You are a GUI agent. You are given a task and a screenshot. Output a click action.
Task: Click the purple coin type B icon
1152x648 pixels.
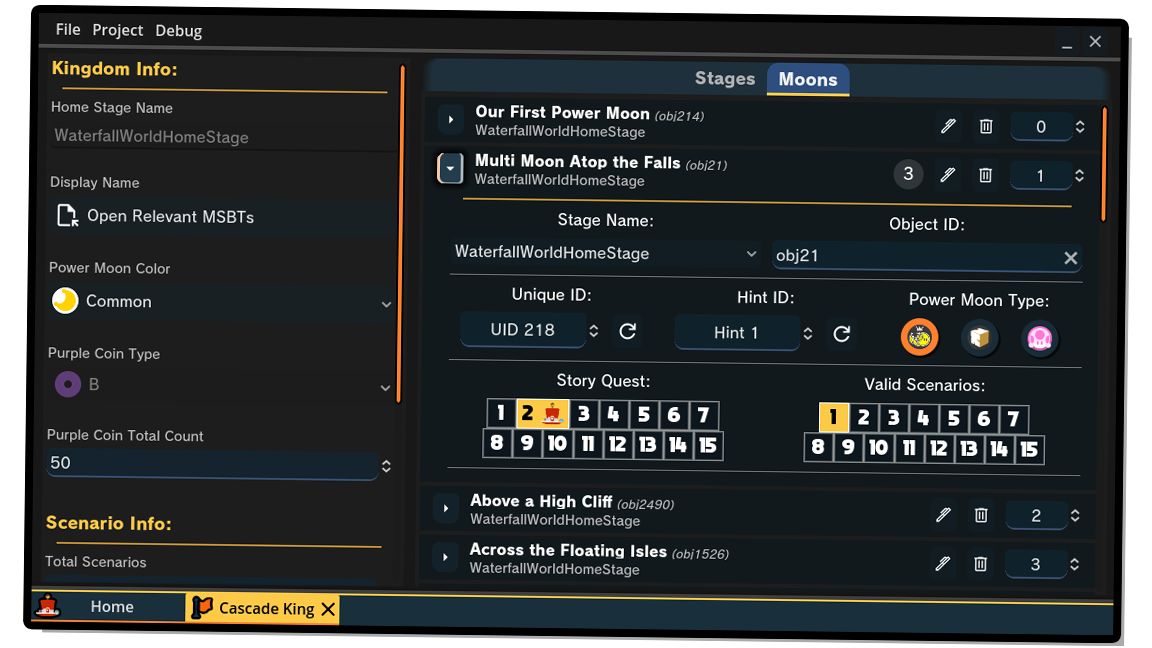pyautogui.click(x=68, y=384)
